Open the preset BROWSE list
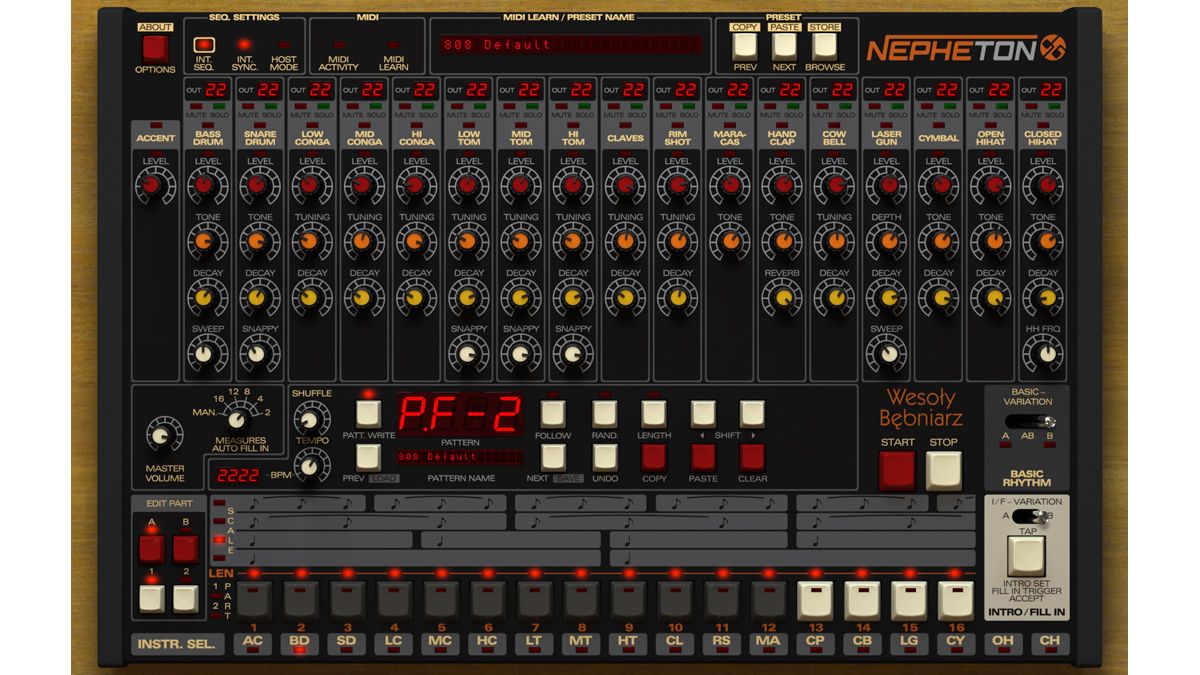This screenshot has width=1200, height=675. [x=824, y=47]
